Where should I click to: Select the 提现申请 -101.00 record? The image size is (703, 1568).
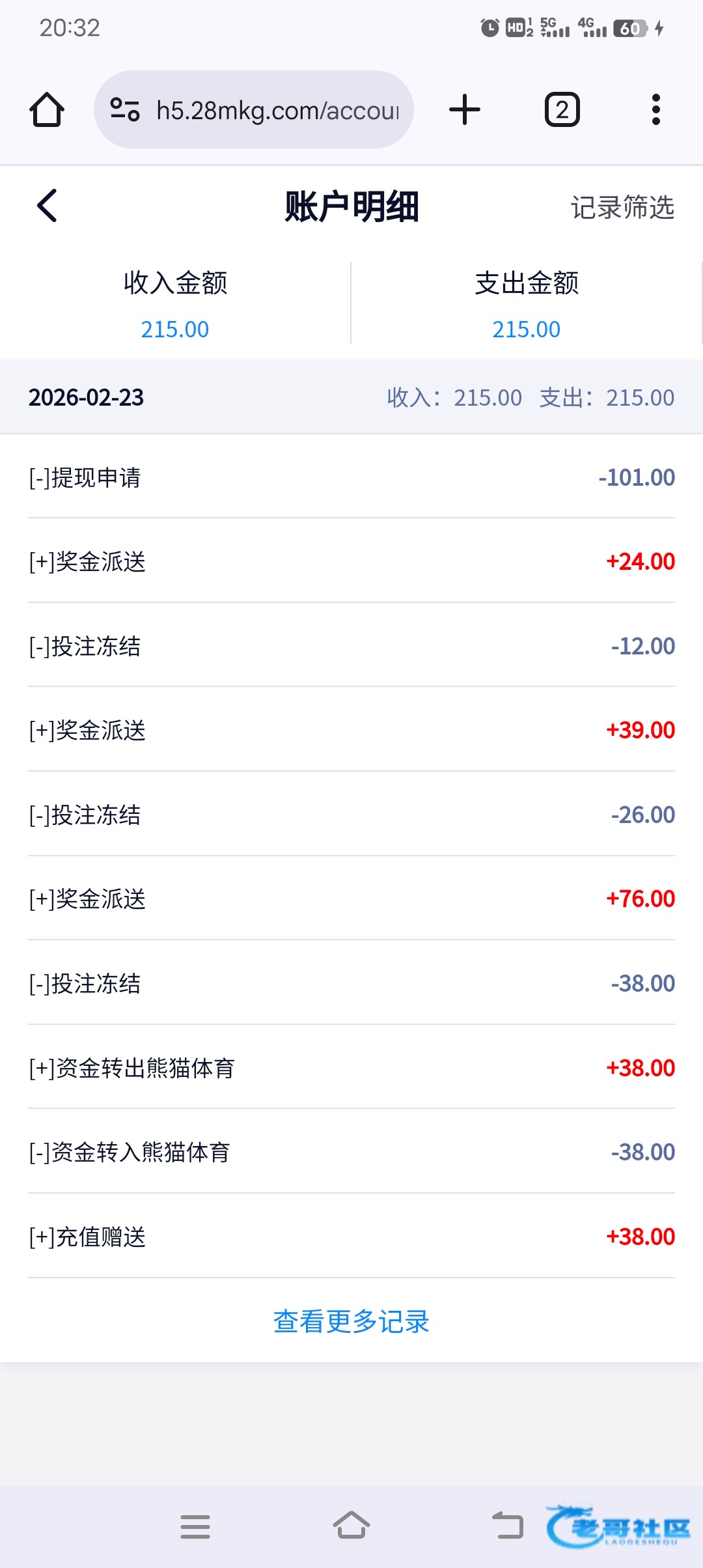click(351, 477)
